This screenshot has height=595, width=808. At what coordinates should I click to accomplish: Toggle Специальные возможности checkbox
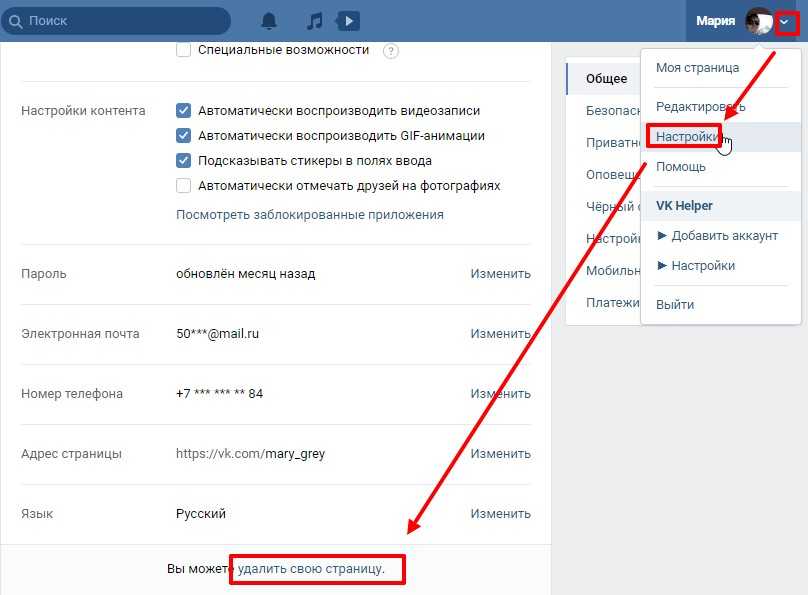[183, 50]
